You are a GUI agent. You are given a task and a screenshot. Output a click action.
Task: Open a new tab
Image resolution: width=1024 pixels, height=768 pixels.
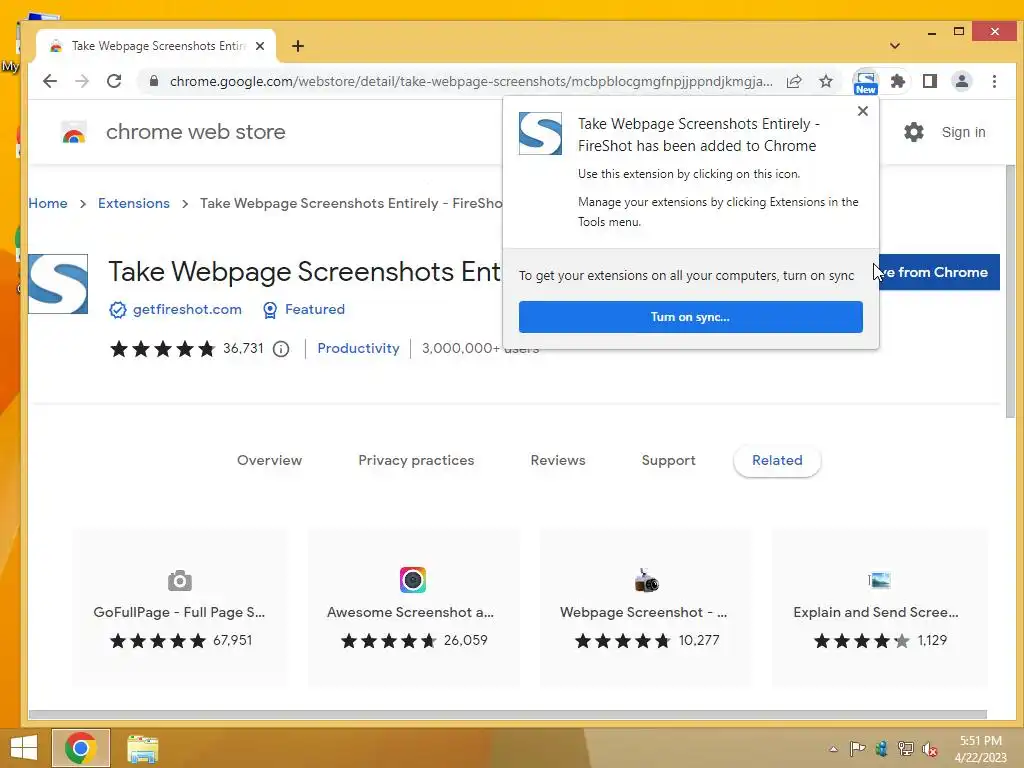click(298, 46)
